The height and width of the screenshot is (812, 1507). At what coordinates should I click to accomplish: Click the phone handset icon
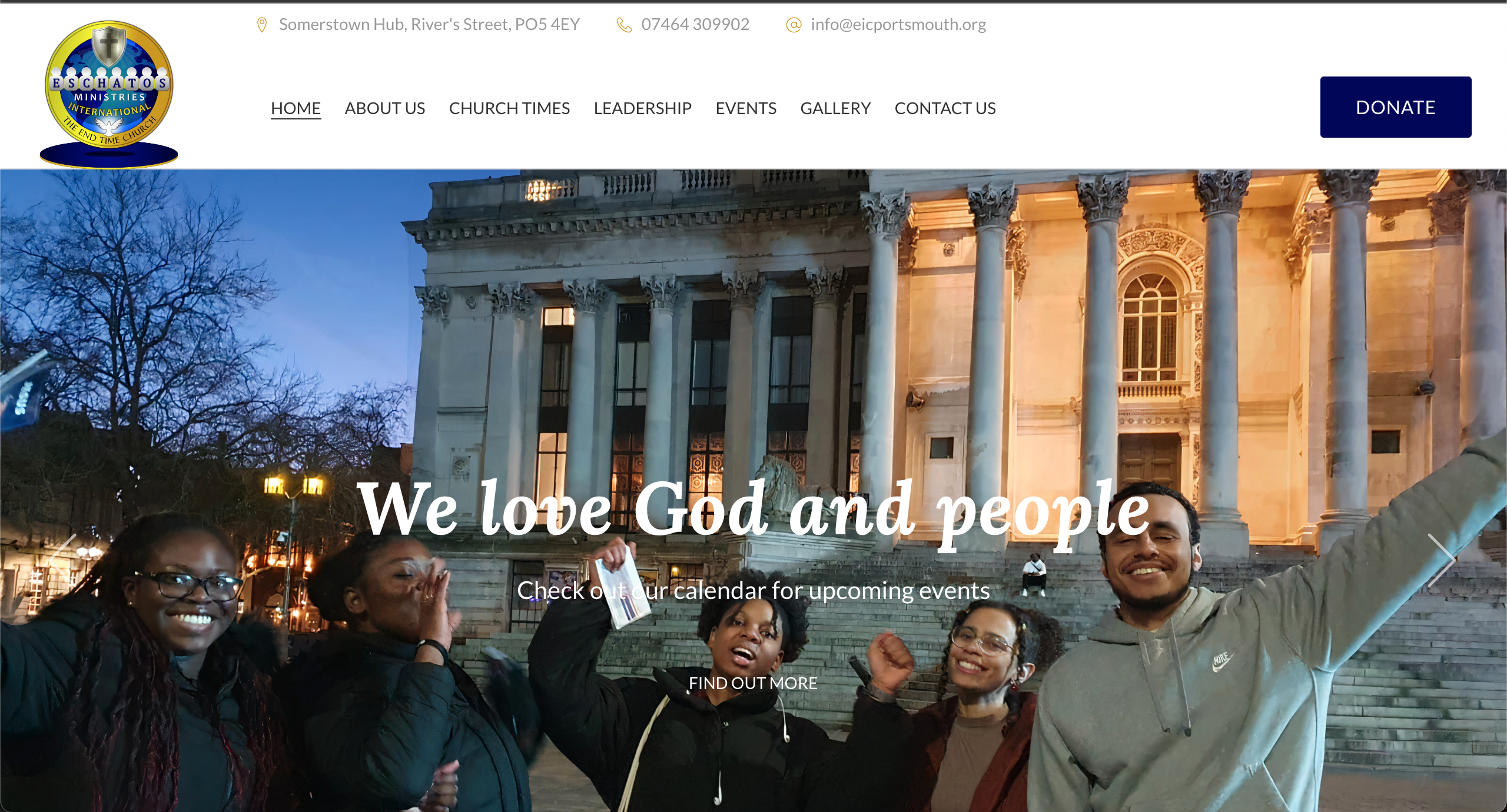click(624, 25)
